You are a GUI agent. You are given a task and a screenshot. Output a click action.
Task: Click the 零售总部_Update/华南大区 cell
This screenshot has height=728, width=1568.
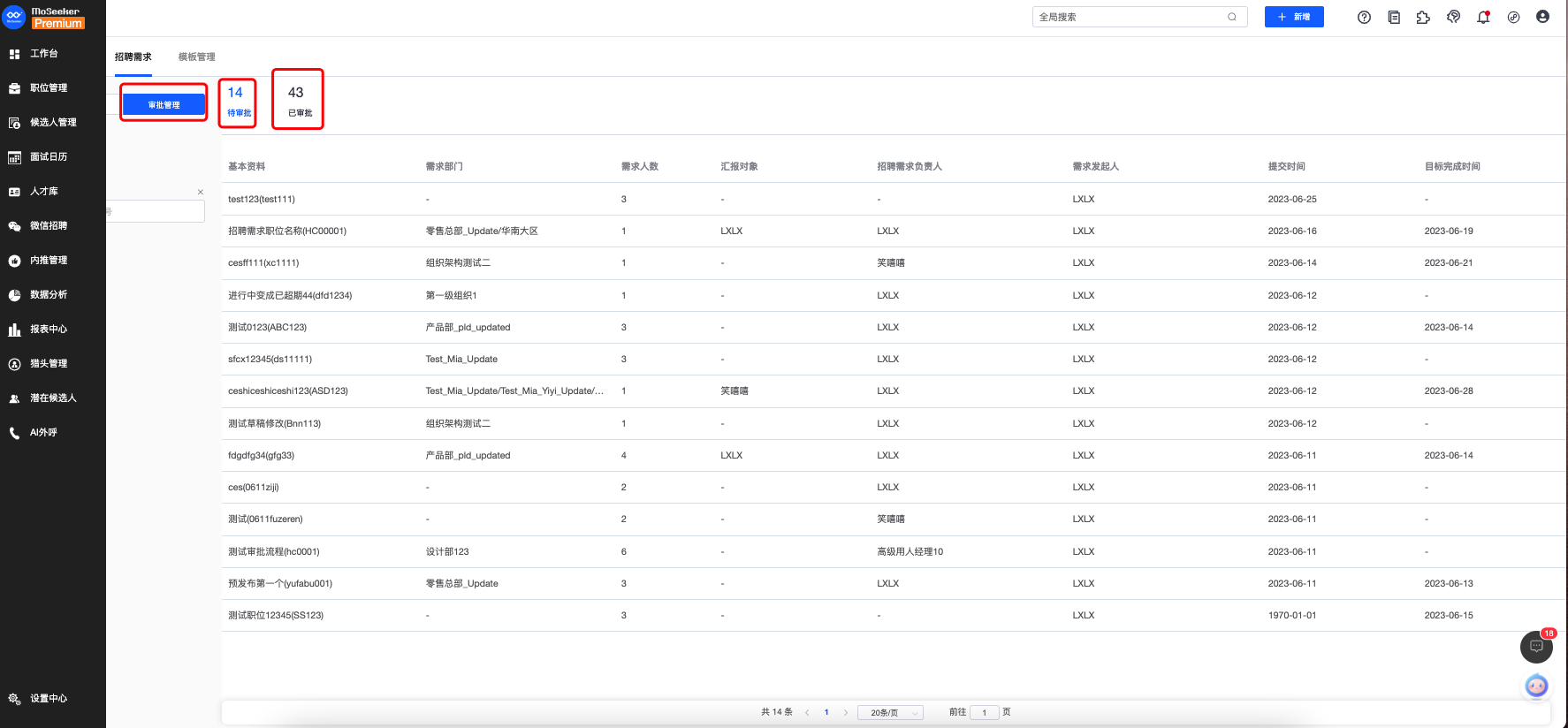pyautogui.click(x=482, y=231)
